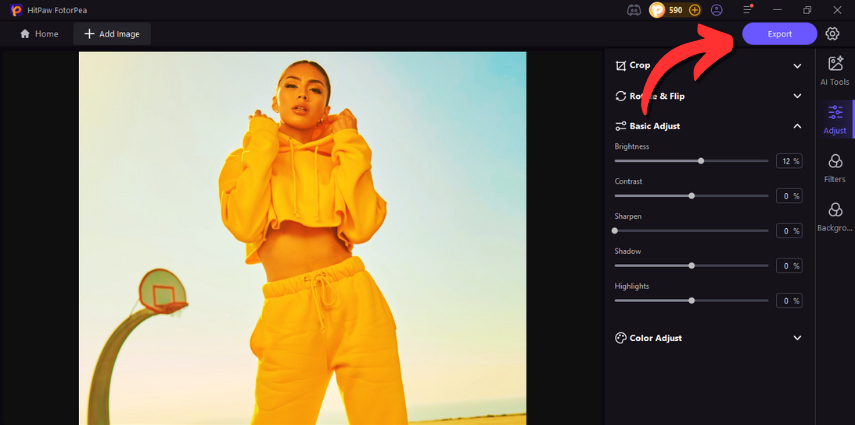
Task: Click the Contrast percentage input field
Action: tap(788, 196)
